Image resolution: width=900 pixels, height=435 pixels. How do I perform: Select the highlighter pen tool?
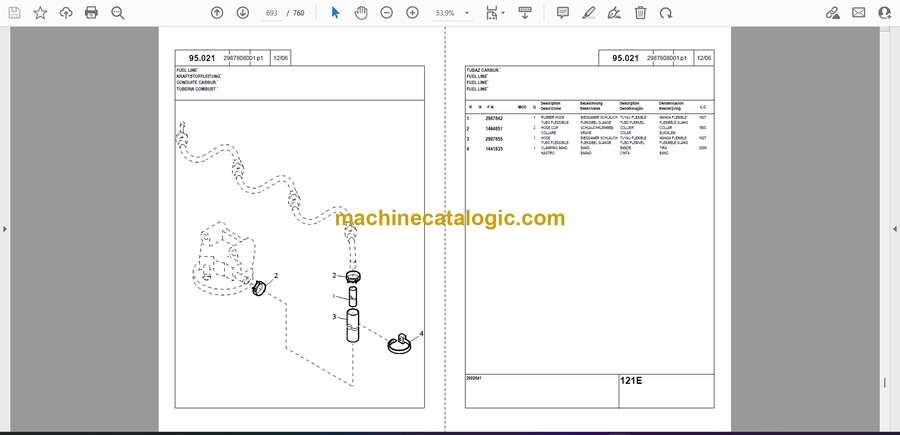click(589, 13)
